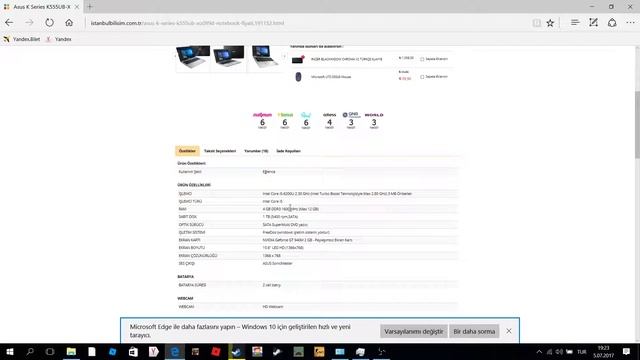Open the Microsoft mouse product link
The height and width of the screenshot is (360, 640).
point(331,77)
